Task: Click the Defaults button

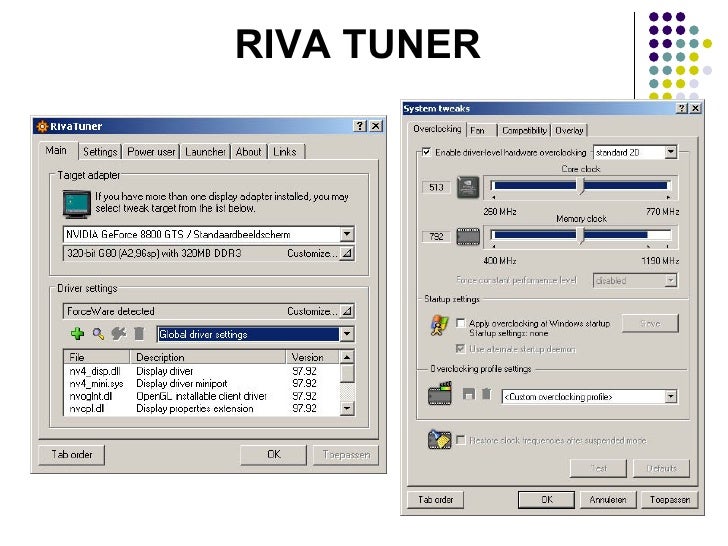Action: 661,468
